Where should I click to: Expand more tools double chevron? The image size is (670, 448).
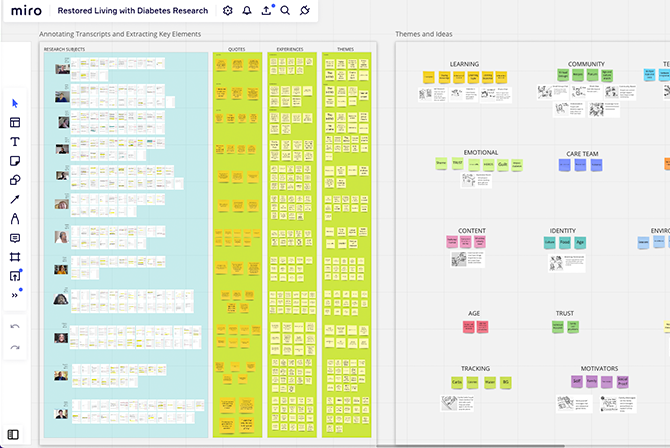[15, 295]
